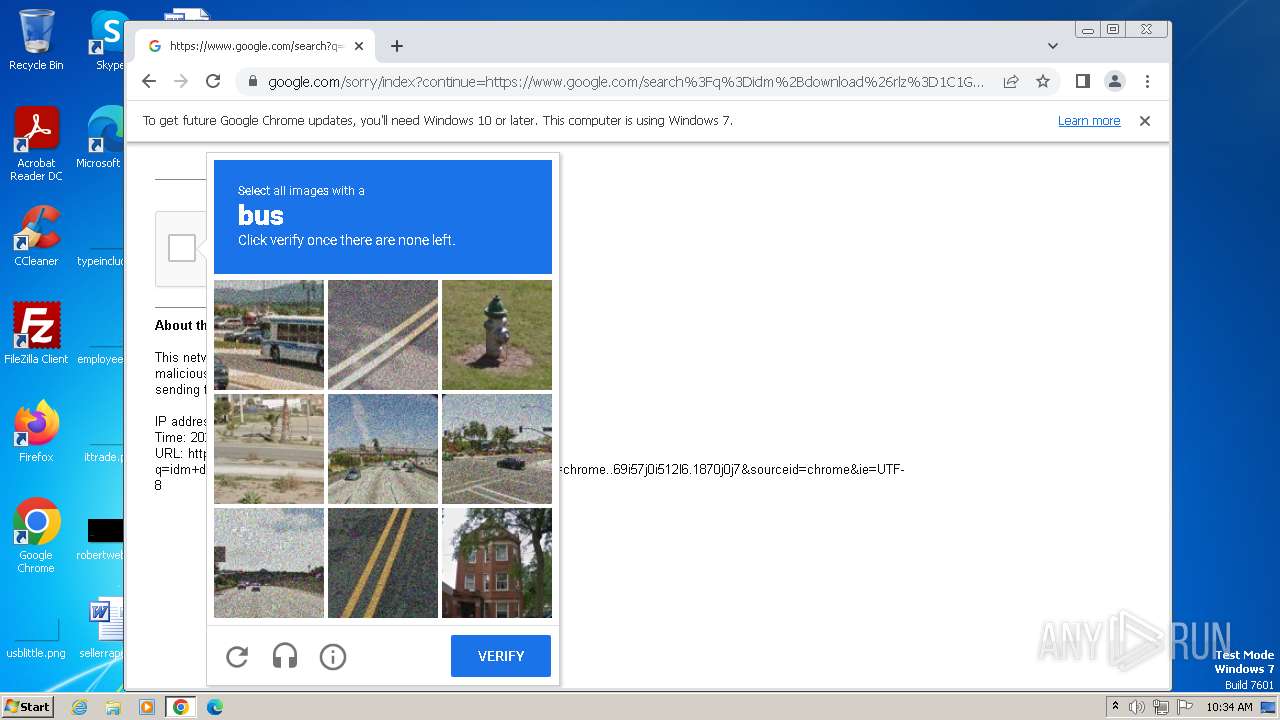This screenshot has height=720, width=1280.
Task: Open the Recycle Bin
Action: point(36,40)
